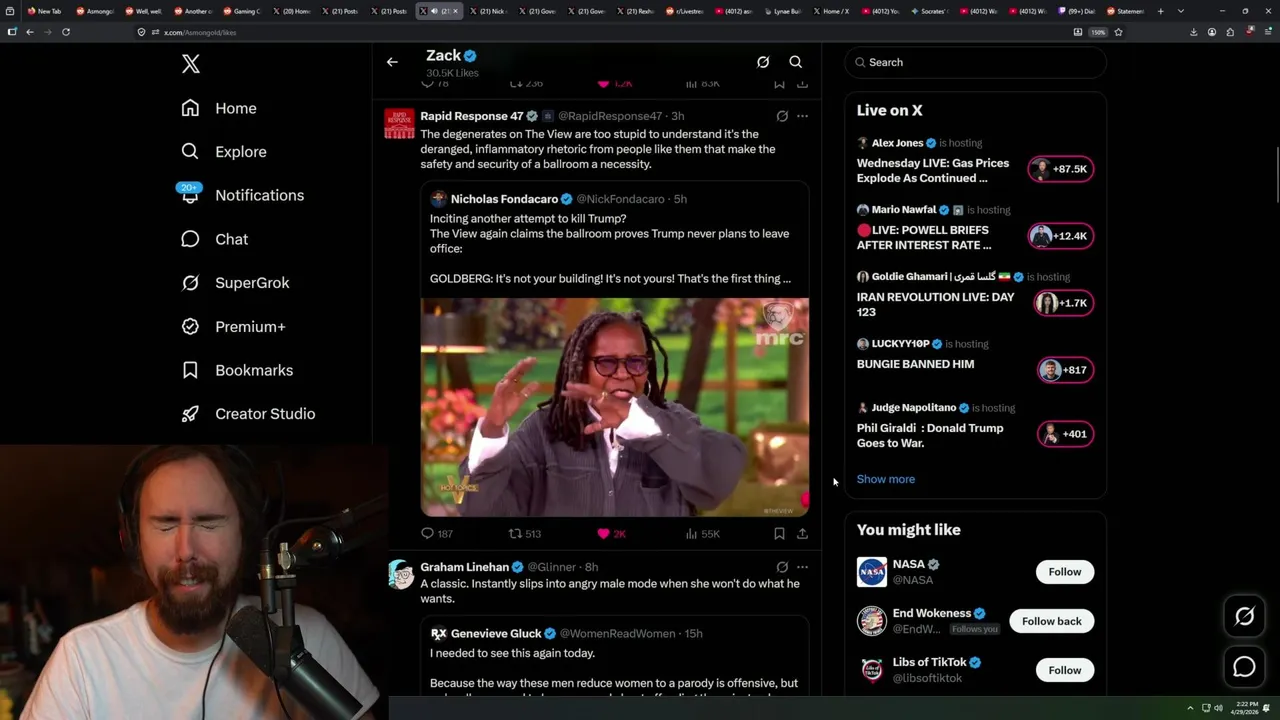Expand the system tray hidden icons chevron

(1192, 708)
